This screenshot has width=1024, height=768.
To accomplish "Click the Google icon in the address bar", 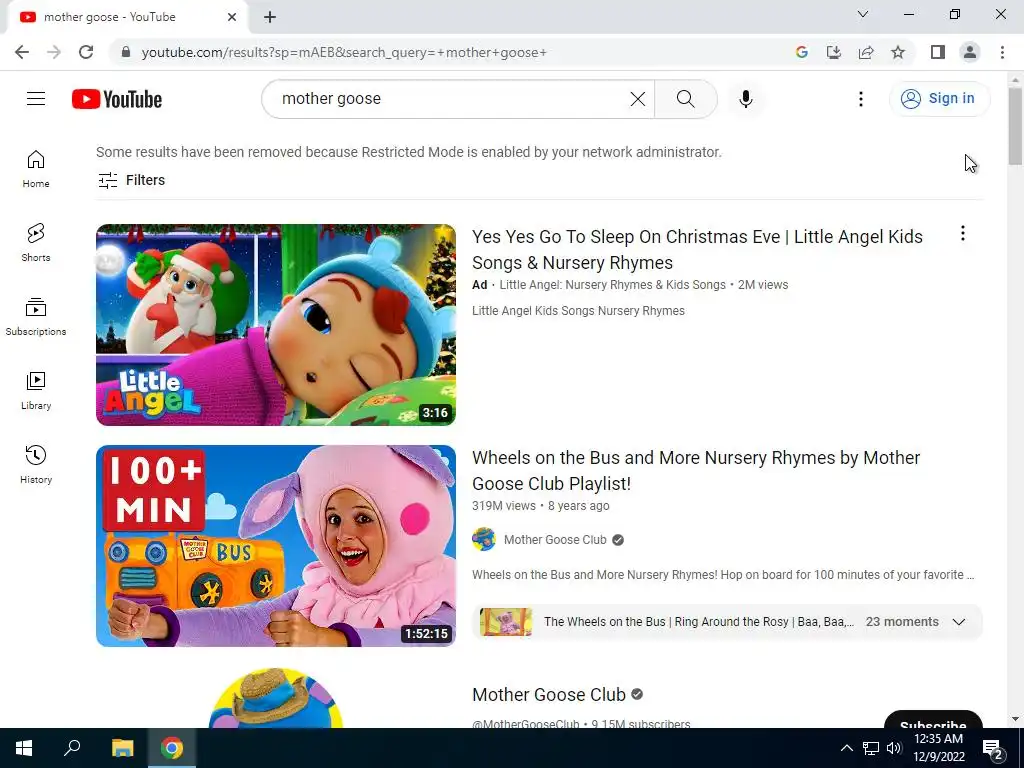I will [802, 52].
